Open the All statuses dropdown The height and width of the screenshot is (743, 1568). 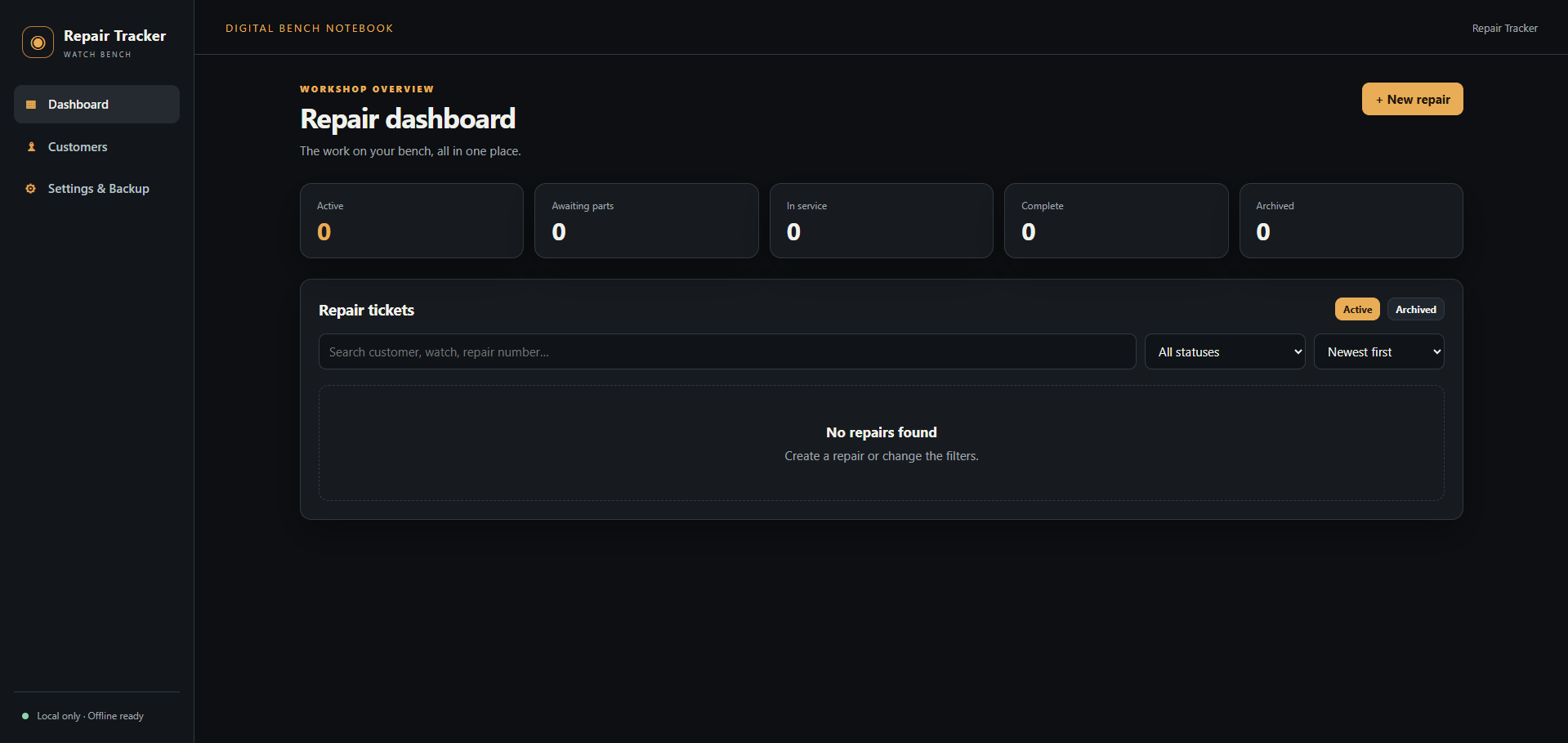pos(1225,351)
